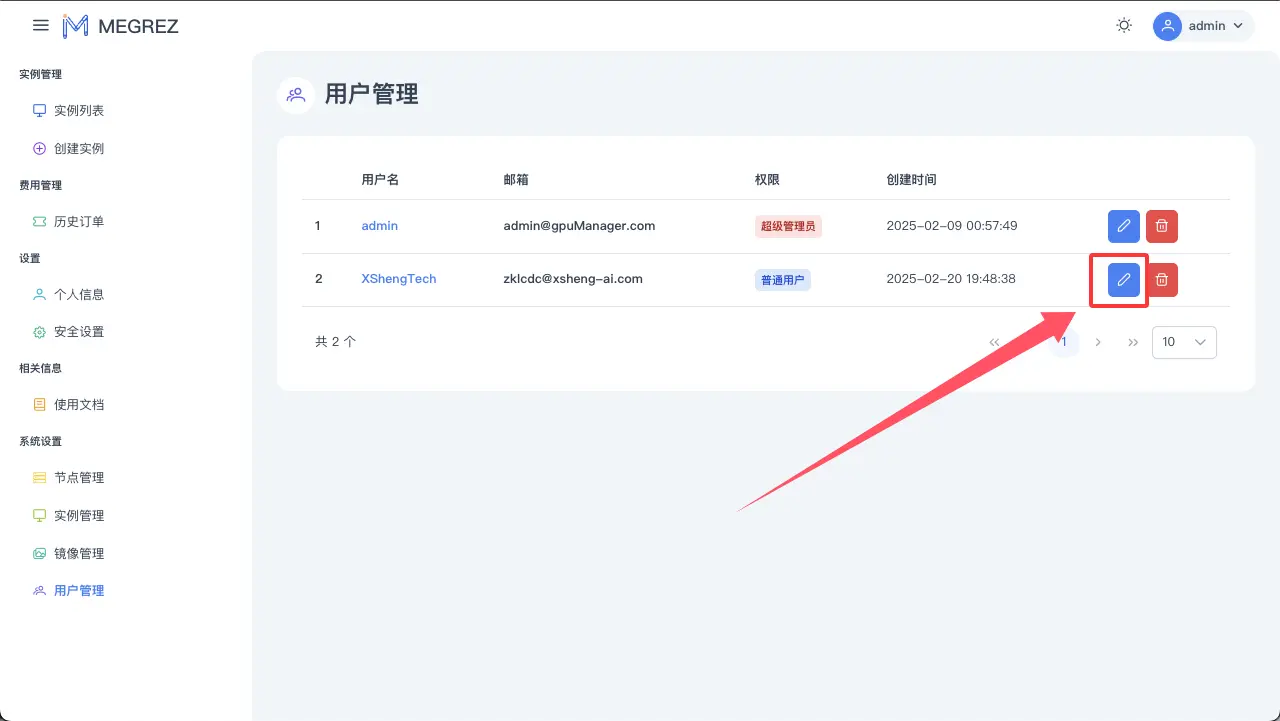Toggle the hamburger sidebar menu

point(41,26)
